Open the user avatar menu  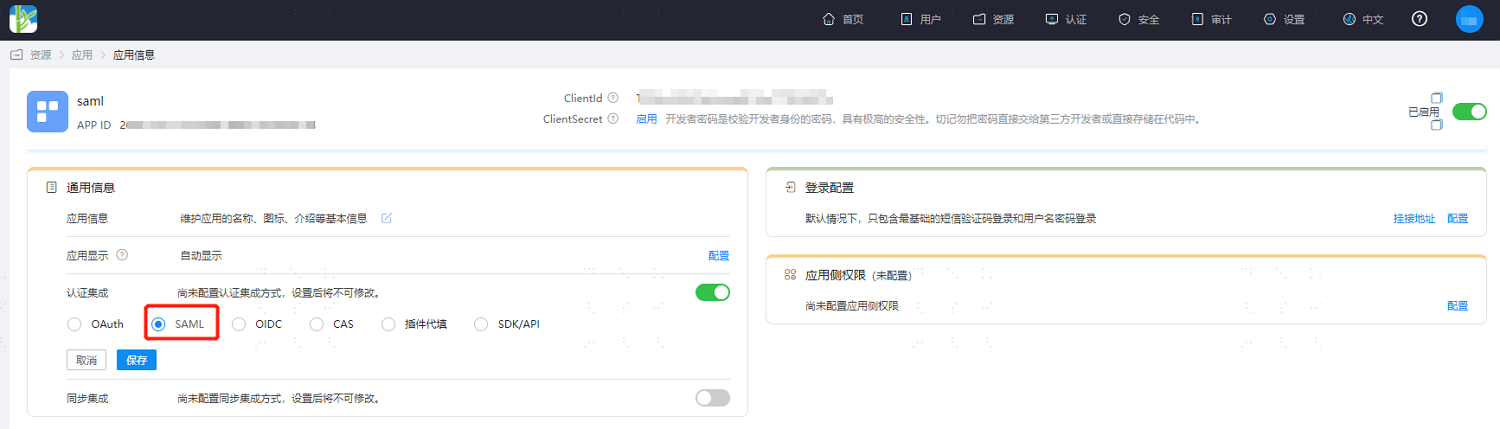pos(1469,19)
